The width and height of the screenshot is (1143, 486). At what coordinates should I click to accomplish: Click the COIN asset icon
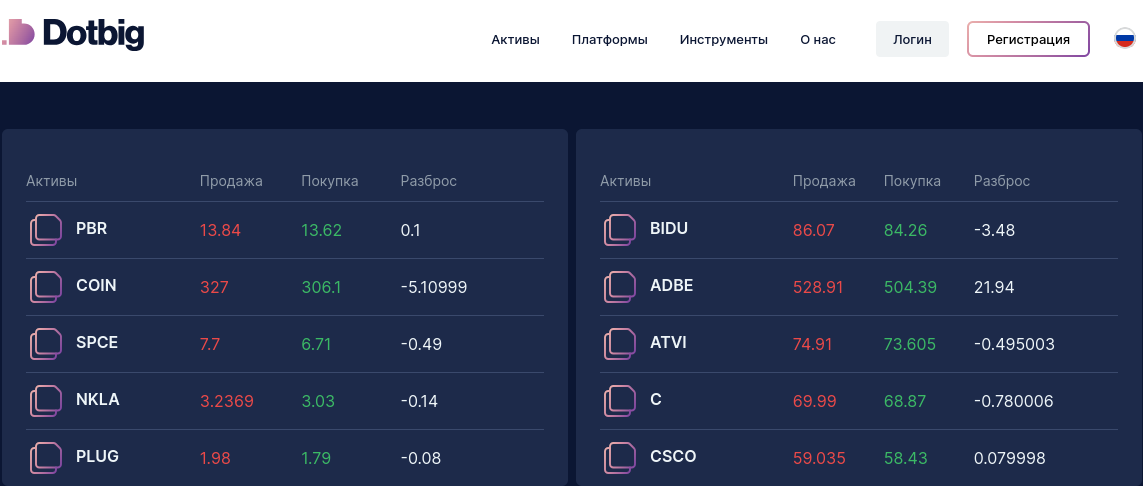tap(45, 287)
